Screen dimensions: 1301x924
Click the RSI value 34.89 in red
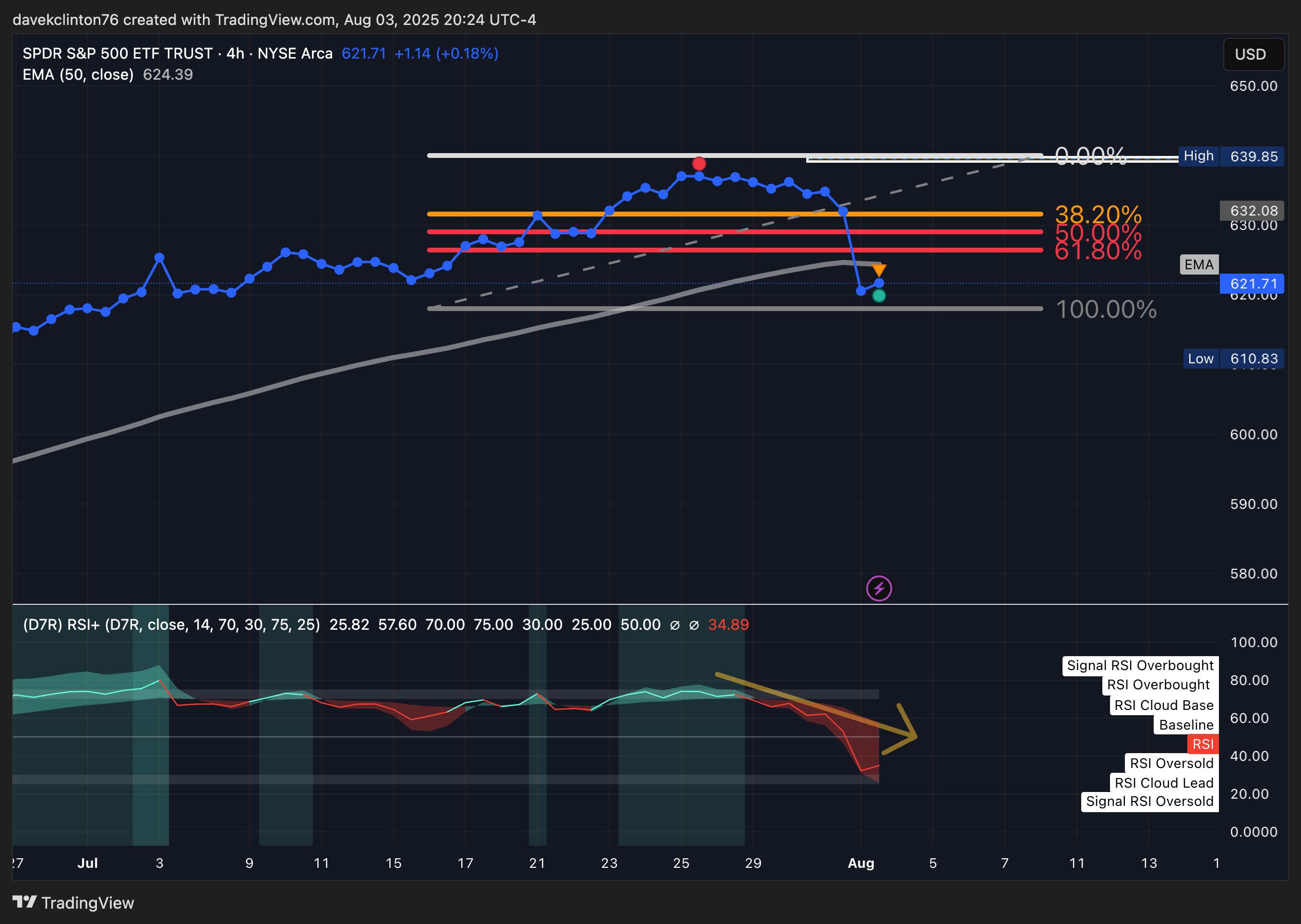pyautogui.click(x=728, y=625)
